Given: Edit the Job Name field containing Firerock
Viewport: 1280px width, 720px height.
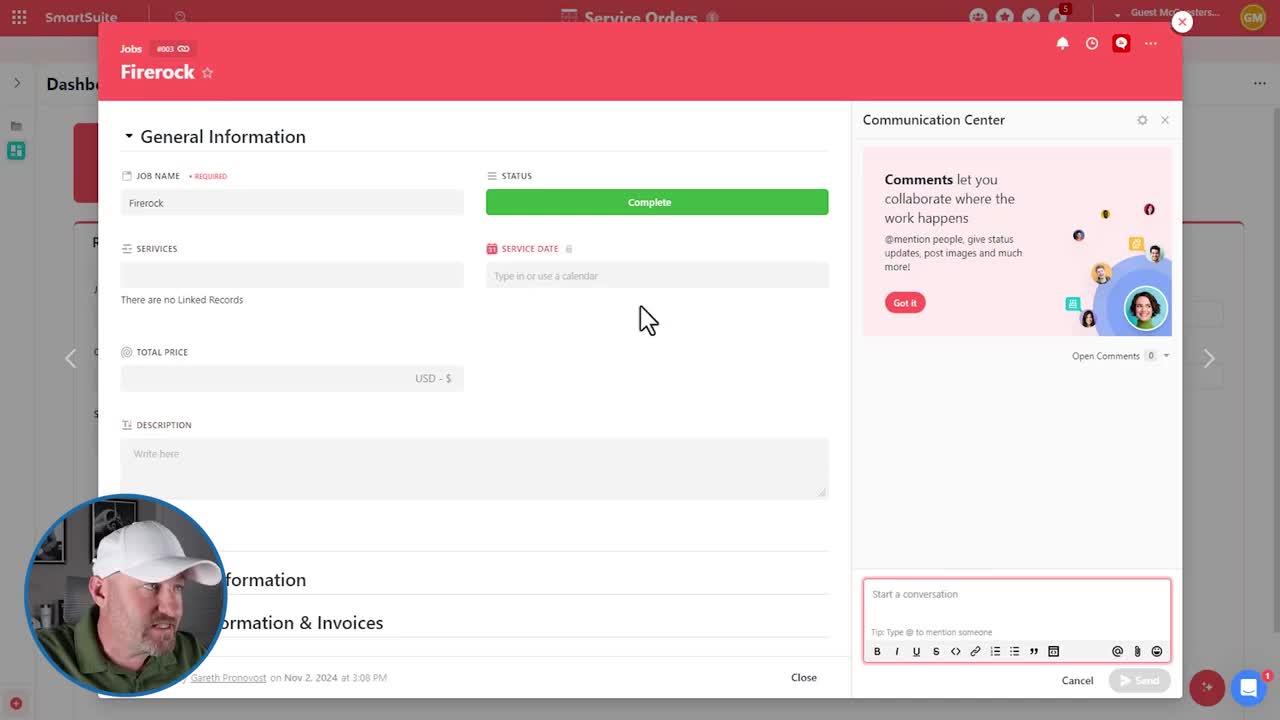Looking at the screenshot, I should point(292,203).
